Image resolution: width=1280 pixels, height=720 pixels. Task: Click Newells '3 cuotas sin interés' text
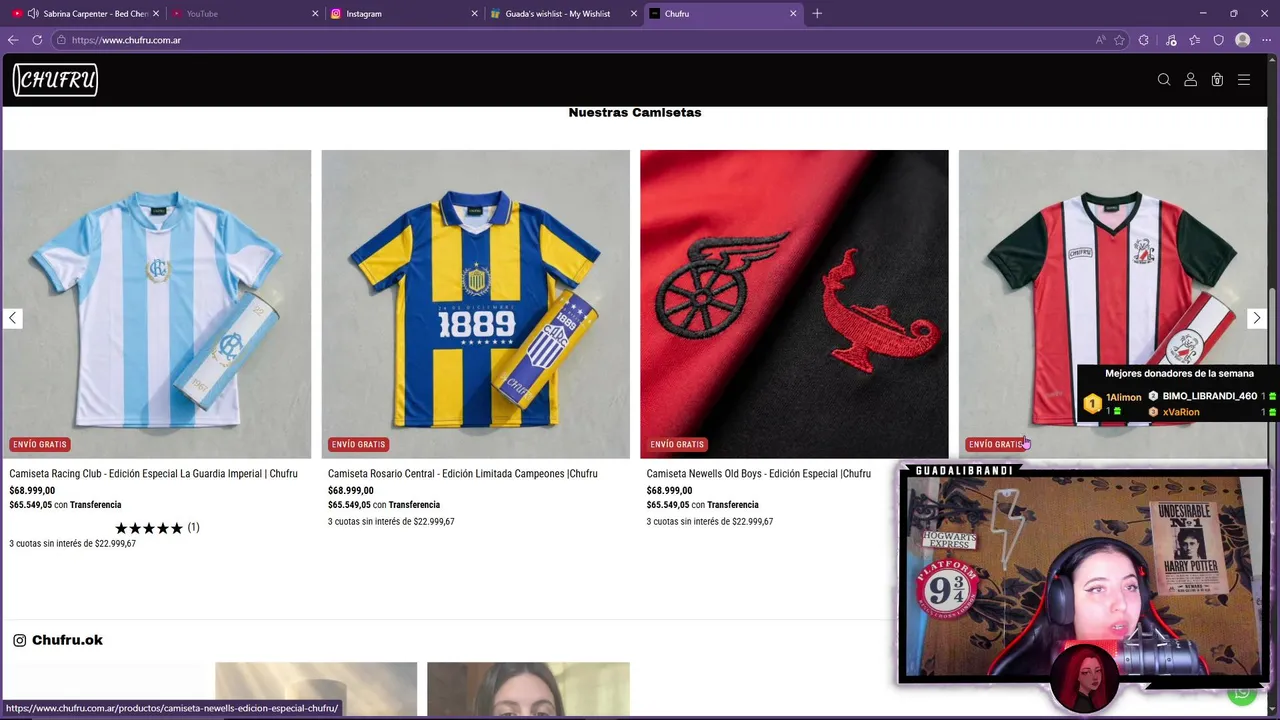[709, 522]
